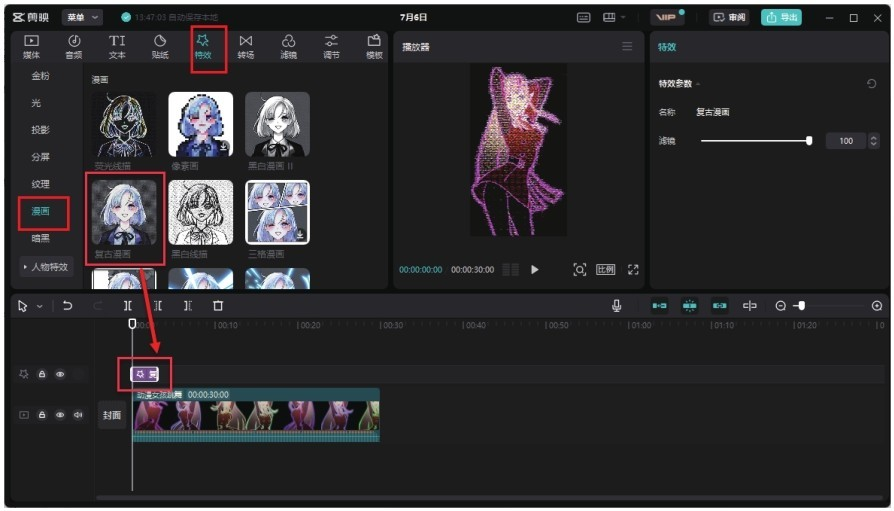Zoom in the timeline
This screenshot has height=511, width=894.
coord(877,306)
